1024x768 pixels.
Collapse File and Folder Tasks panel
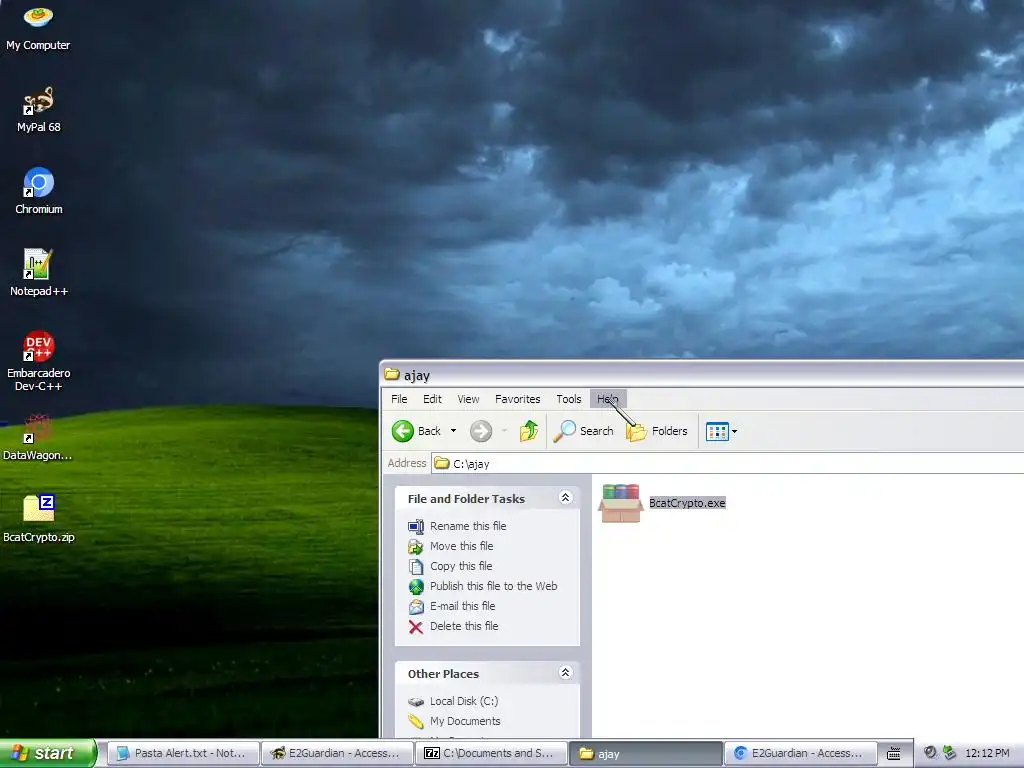point(566,498)
